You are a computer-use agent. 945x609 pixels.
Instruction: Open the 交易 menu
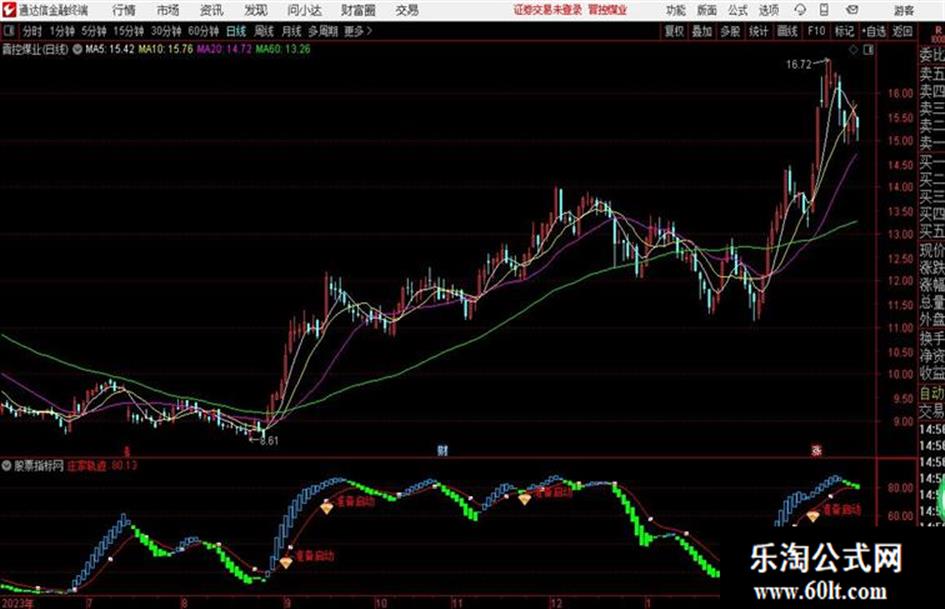point(407,10)
